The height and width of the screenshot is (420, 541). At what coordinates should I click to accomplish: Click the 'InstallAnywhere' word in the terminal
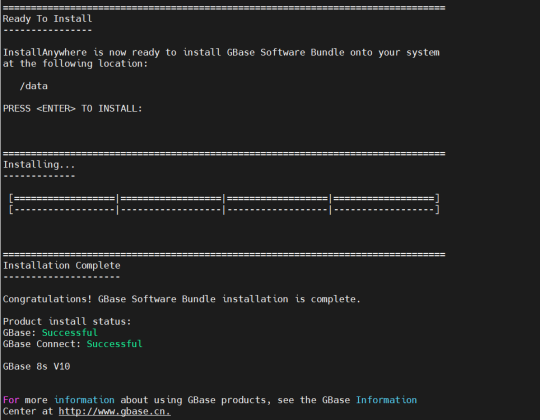pos(45,52)
